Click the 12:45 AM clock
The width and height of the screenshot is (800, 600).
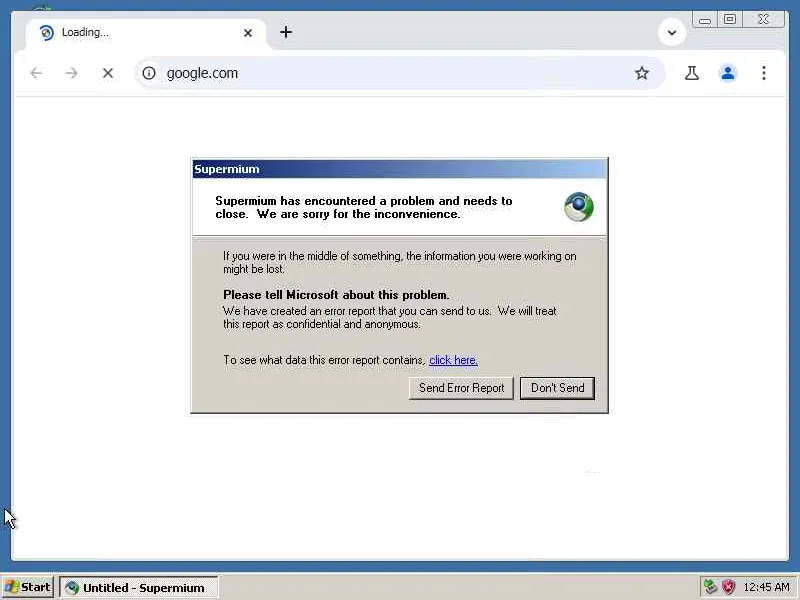click(x=766, y=587)
